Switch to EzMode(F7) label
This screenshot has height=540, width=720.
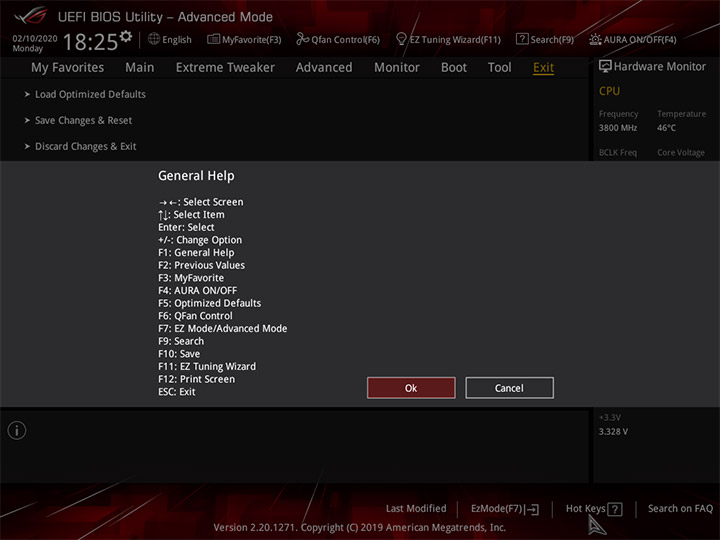[496, 509]
